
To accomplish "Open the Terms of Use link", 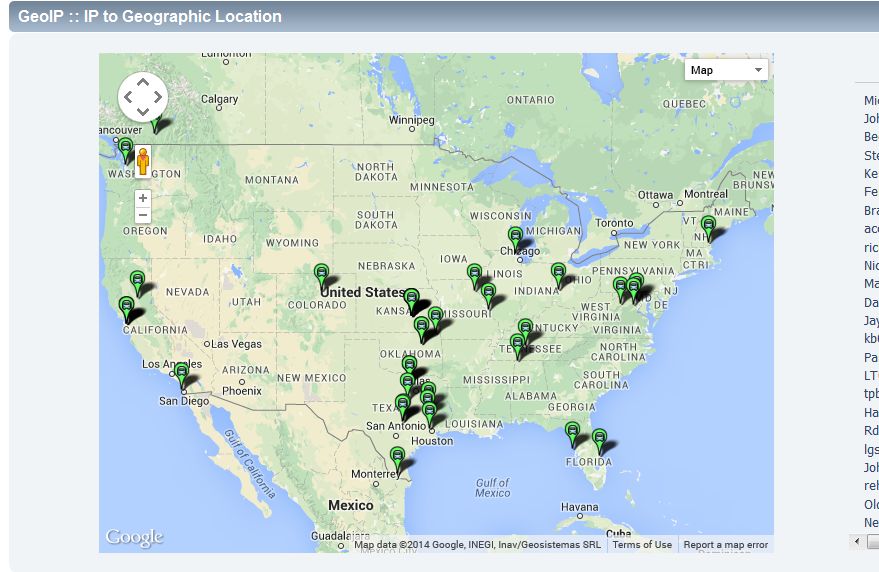I will (x=642, y=545).
